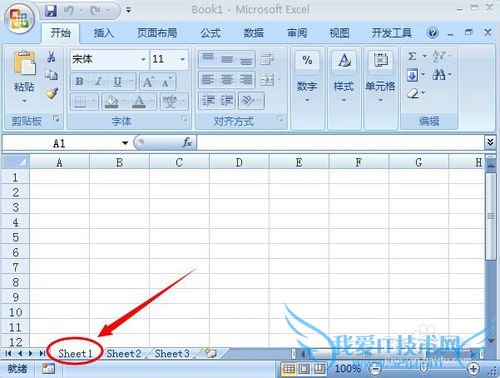The width and height of the screenshot is (500, 378).
Task: Save the workbook from quick access toolbar
Action: pyautogui.click(x=51, y=11)
